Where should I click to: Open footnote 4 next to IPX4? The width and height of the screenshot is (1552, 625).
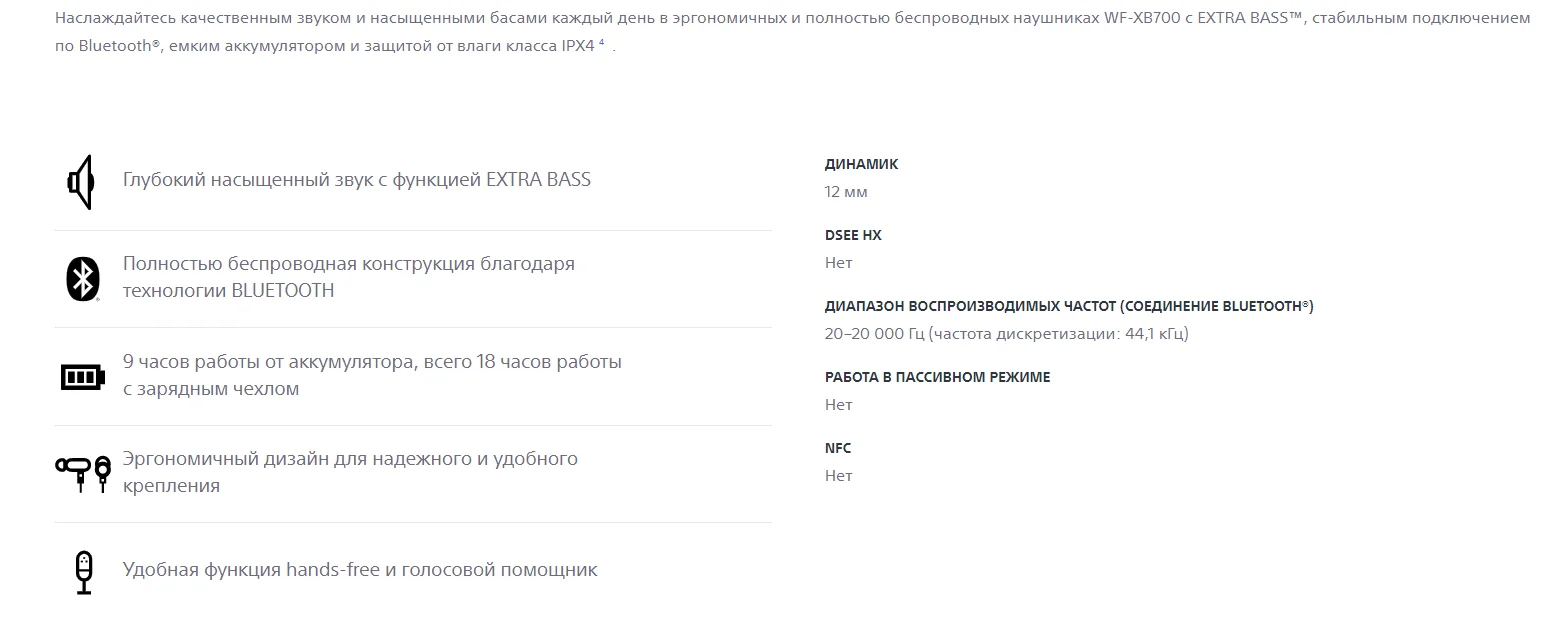tap(602, 45)
